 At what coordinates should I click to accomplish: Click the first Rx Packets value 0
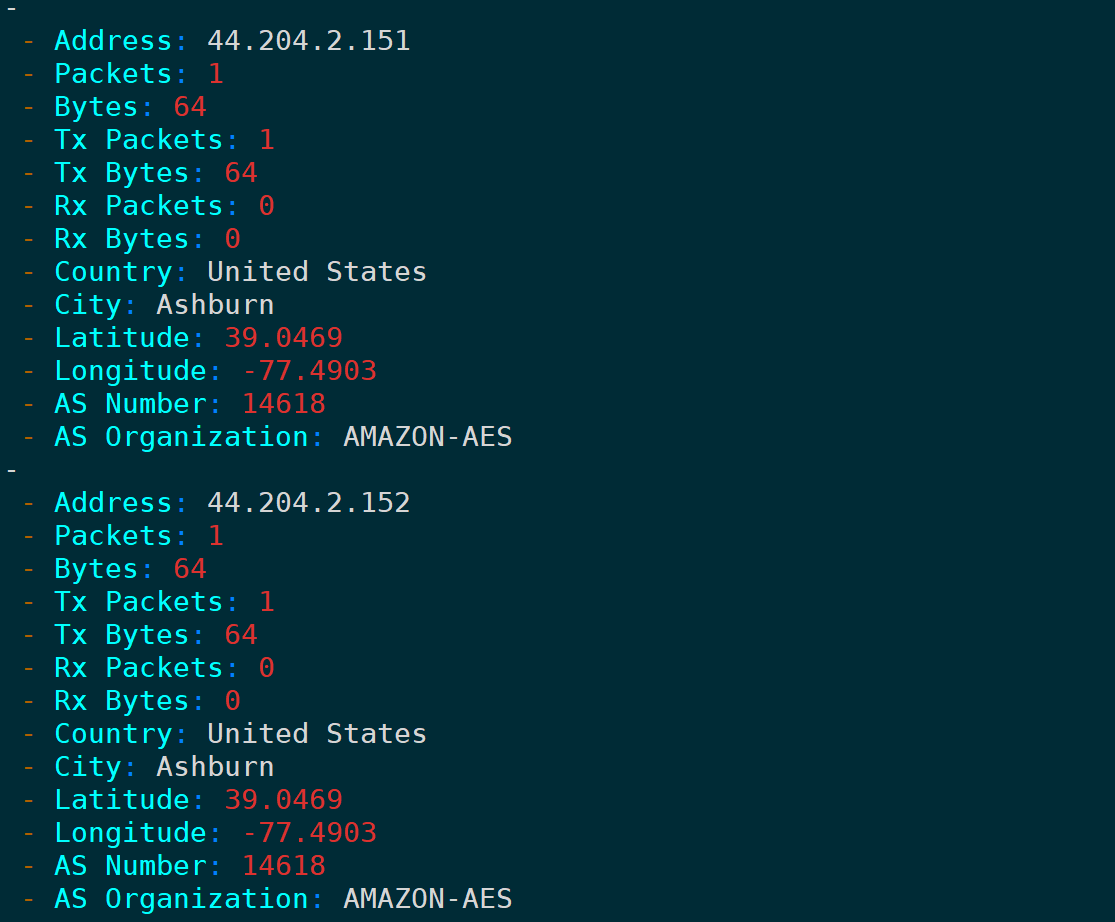click(267, 206)
